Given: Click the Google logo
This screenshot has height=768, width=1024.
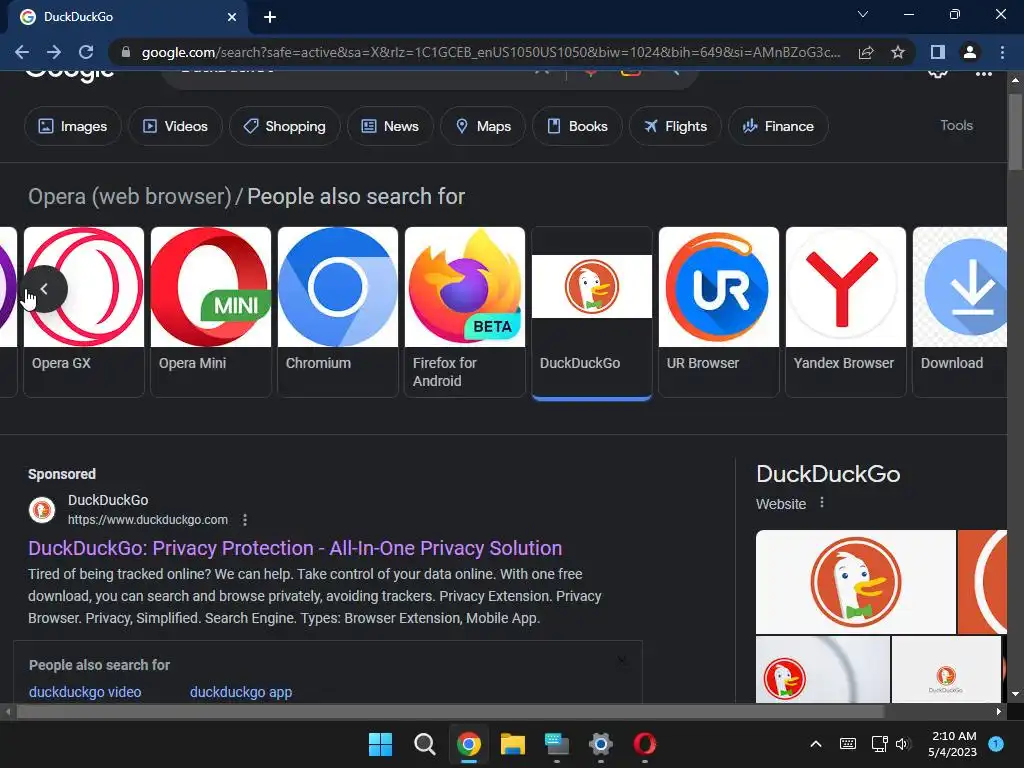Looking at the screenshot, I should [x=70, y=76].
